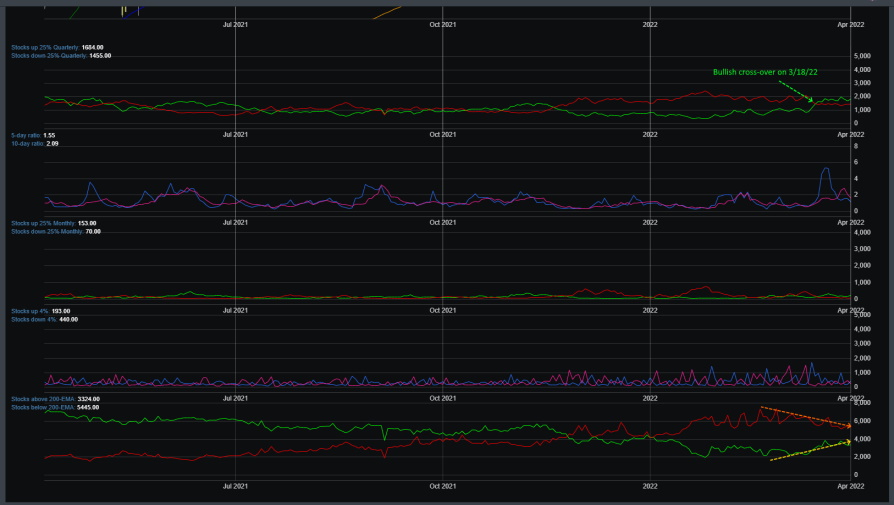Click the '6,000' value on the 200-EMA axis
Viewport: 894px width, 505px height.
point(862,421)
